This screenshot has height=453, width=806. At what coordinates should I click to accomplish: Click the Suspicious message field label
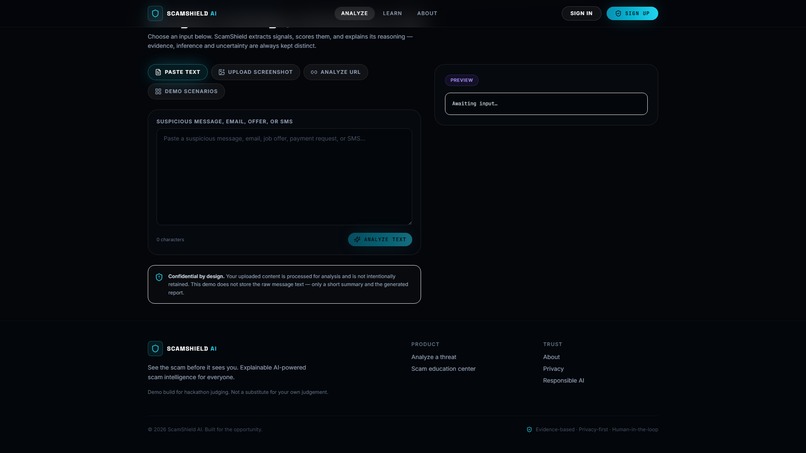point(225,122)
